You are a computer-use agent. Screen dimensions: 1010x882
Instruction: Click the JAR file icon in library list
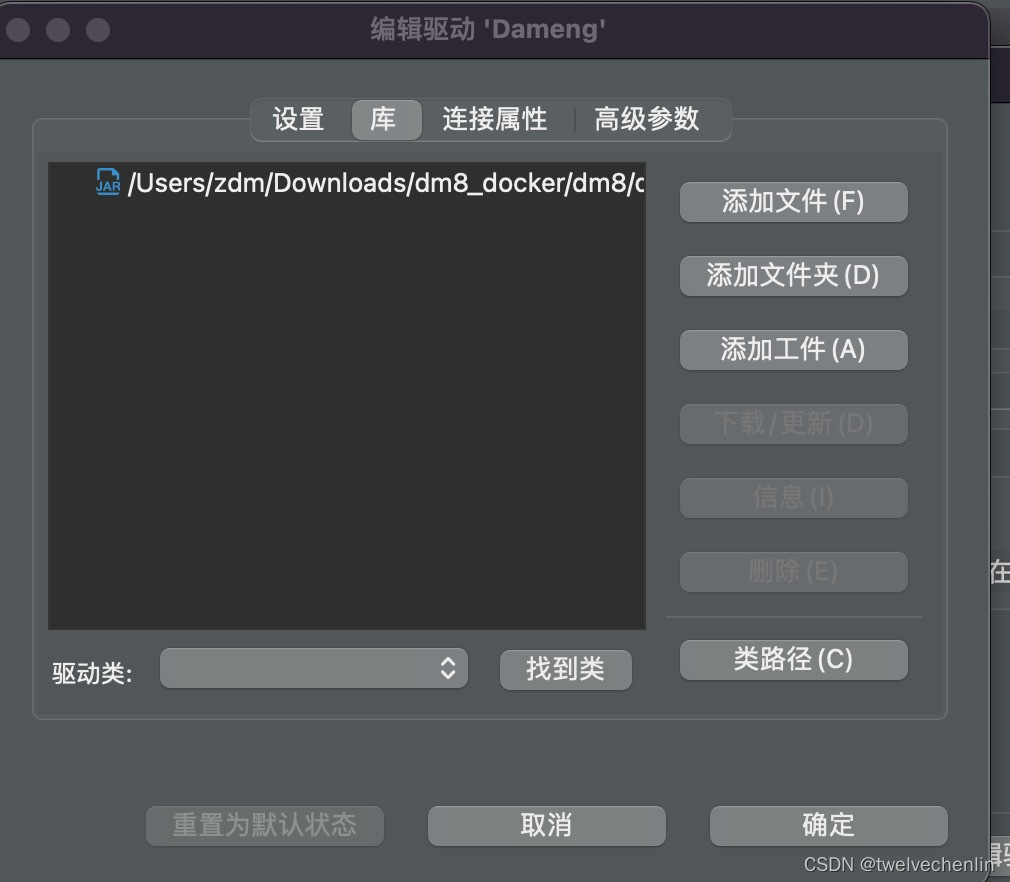click(108, 182)
